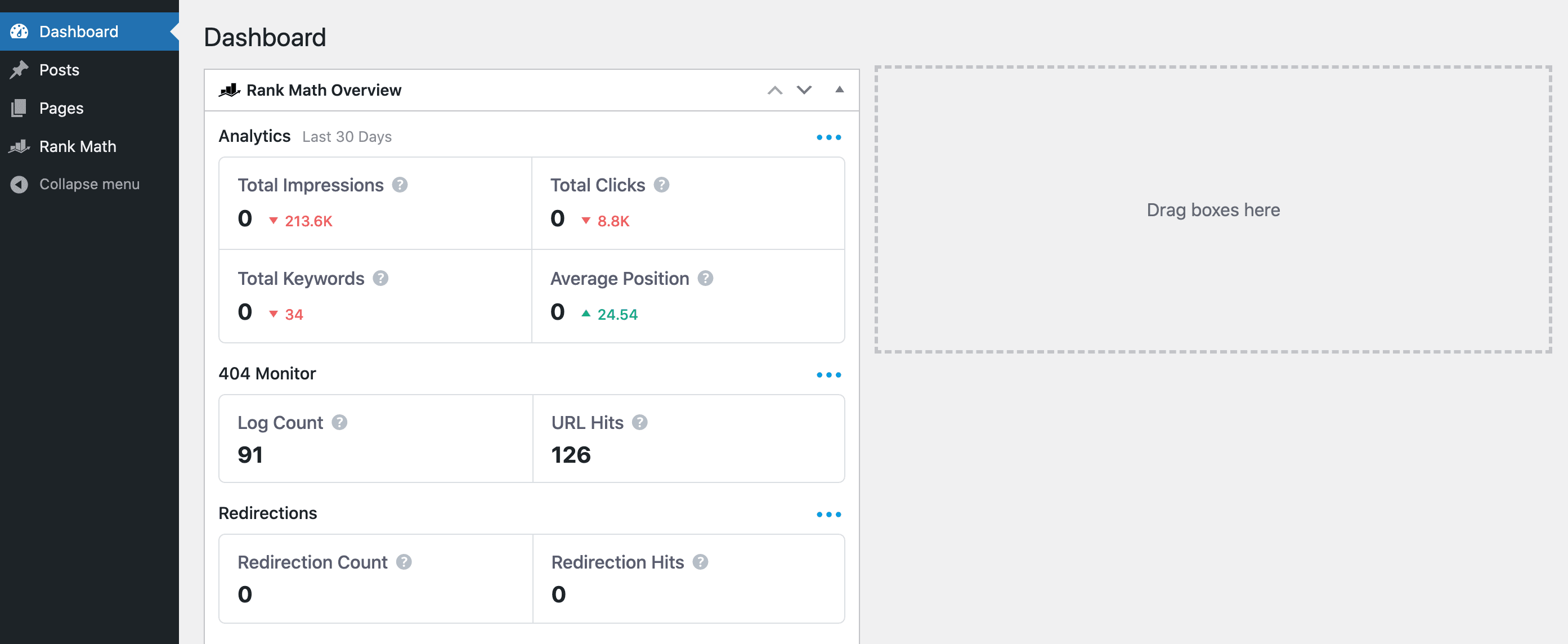Click the URL Hits value 126

[x=570, y=454]
